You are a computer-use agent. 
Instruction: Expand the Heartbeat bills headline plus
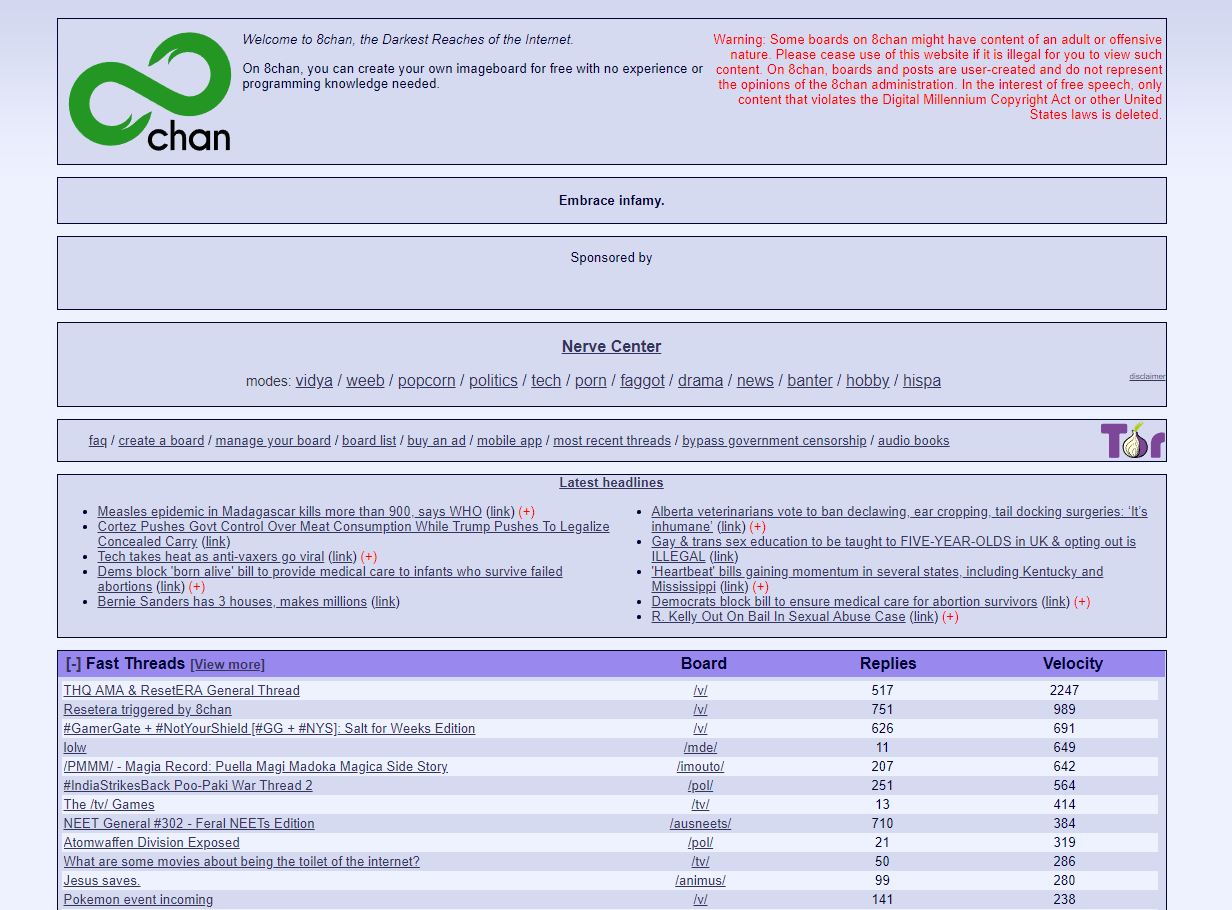pyautogui.click(x=760, y=587)
